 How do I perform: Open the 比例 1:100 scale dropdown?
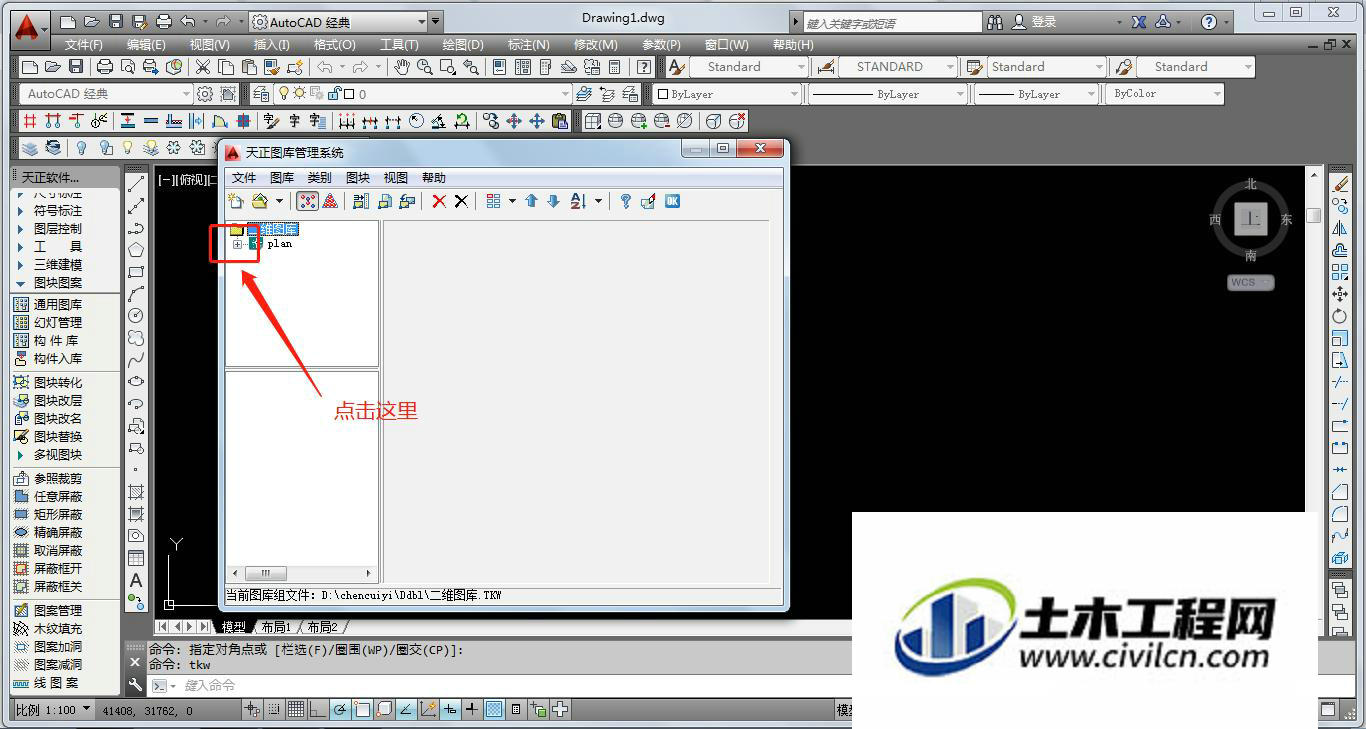tap(52, 709)
